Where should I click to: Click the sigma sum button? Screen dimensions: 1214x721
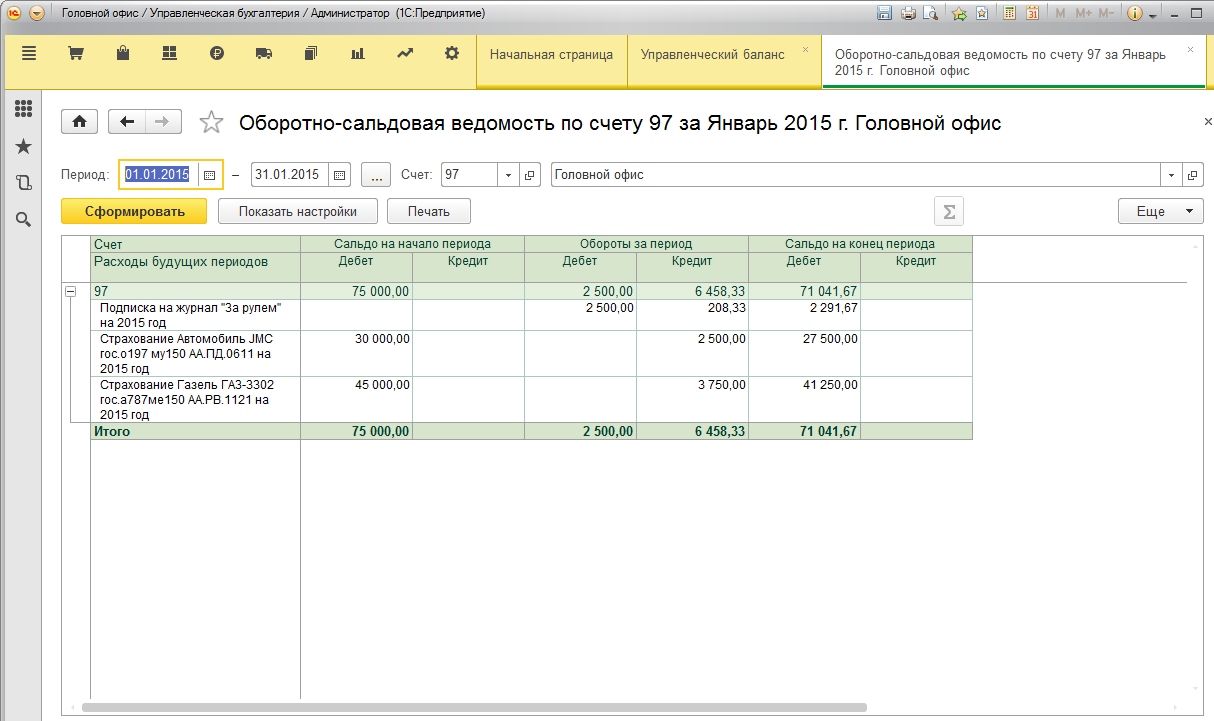(949, 211)
